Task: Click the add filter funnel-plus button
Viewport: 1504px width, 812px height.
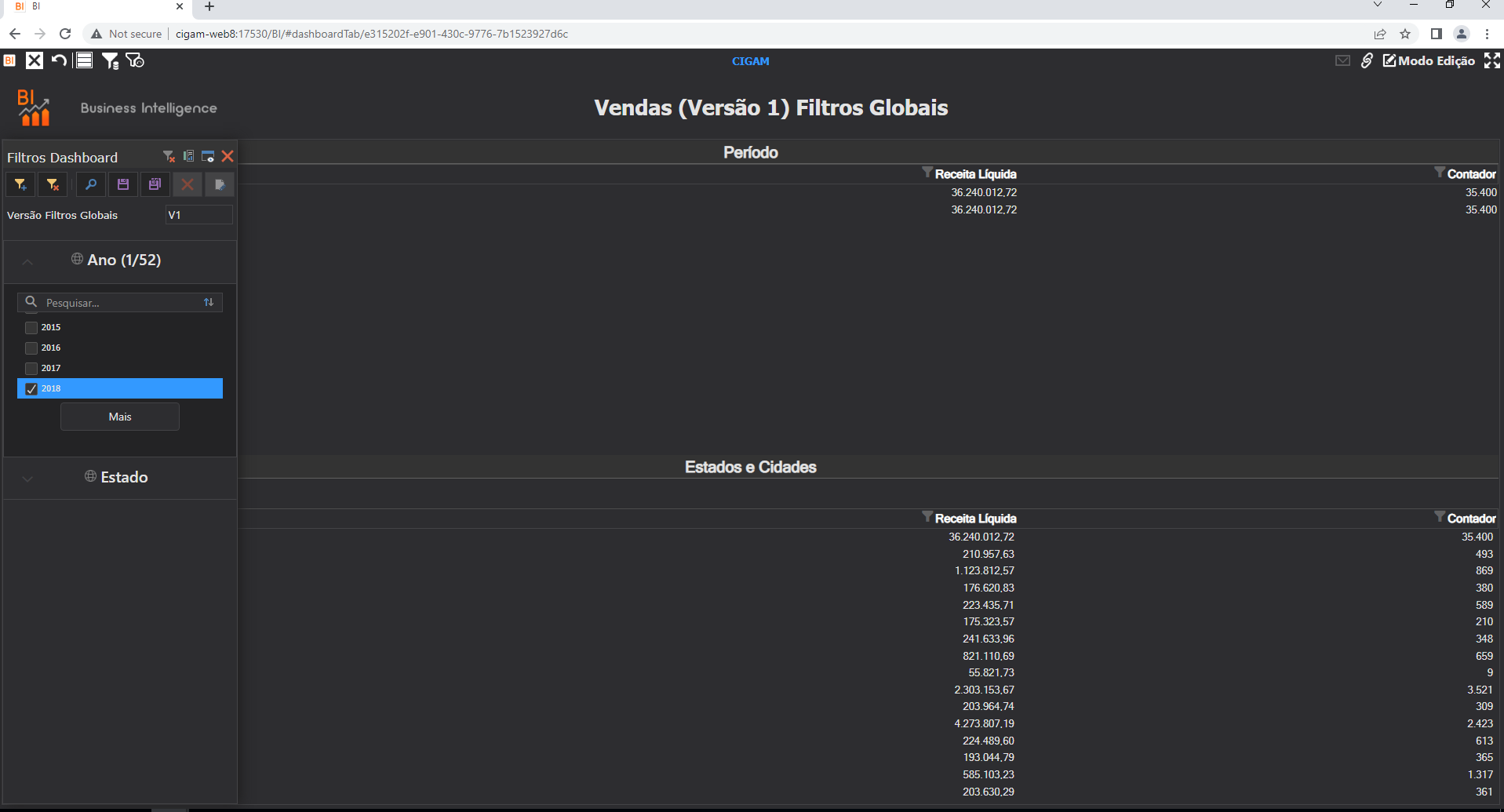Action: (x=20, y=184)
